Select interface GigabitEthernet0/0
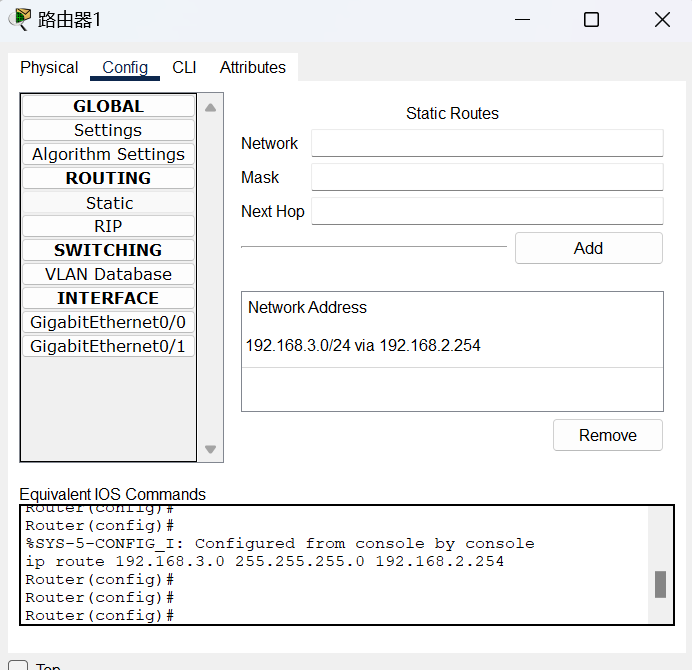Viewport: 692px width, 670px height. coord(108,322)
